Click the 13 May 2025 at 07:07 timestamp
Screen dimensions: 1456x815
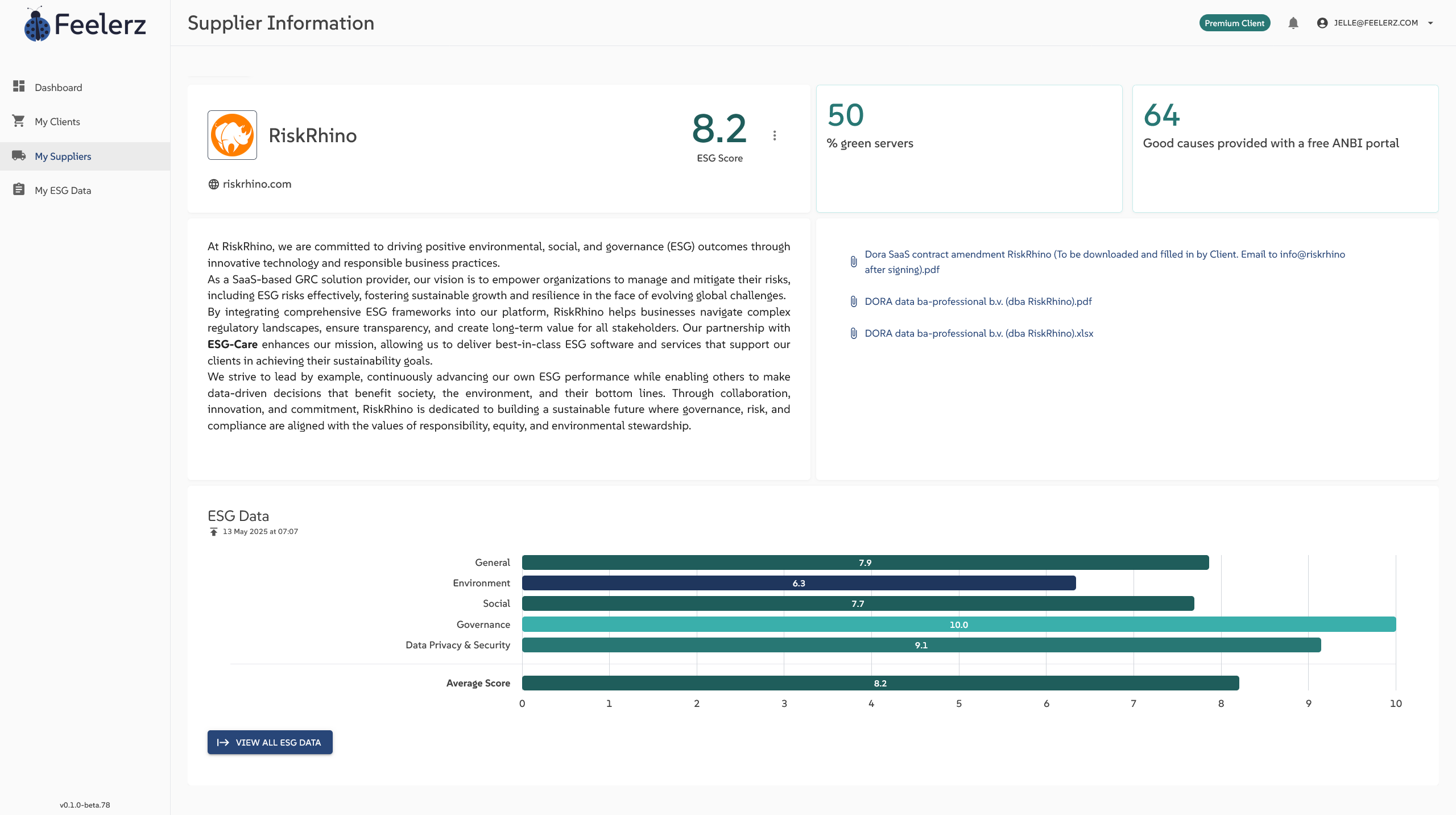point(260,531)
